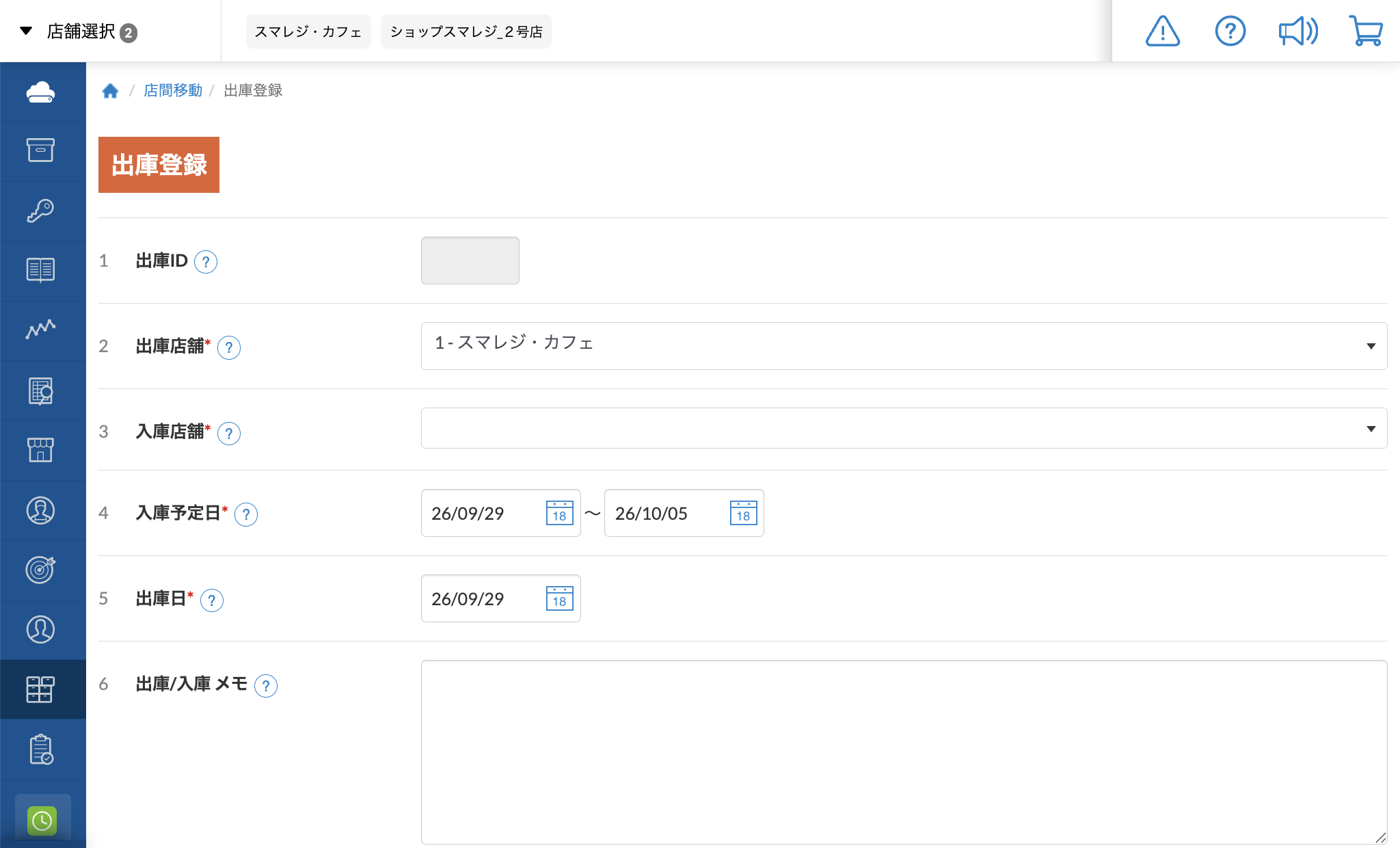The height and width of the screenshot is (848, 1400).
Task: Open the document search sidebar icon
Action: 41,390
